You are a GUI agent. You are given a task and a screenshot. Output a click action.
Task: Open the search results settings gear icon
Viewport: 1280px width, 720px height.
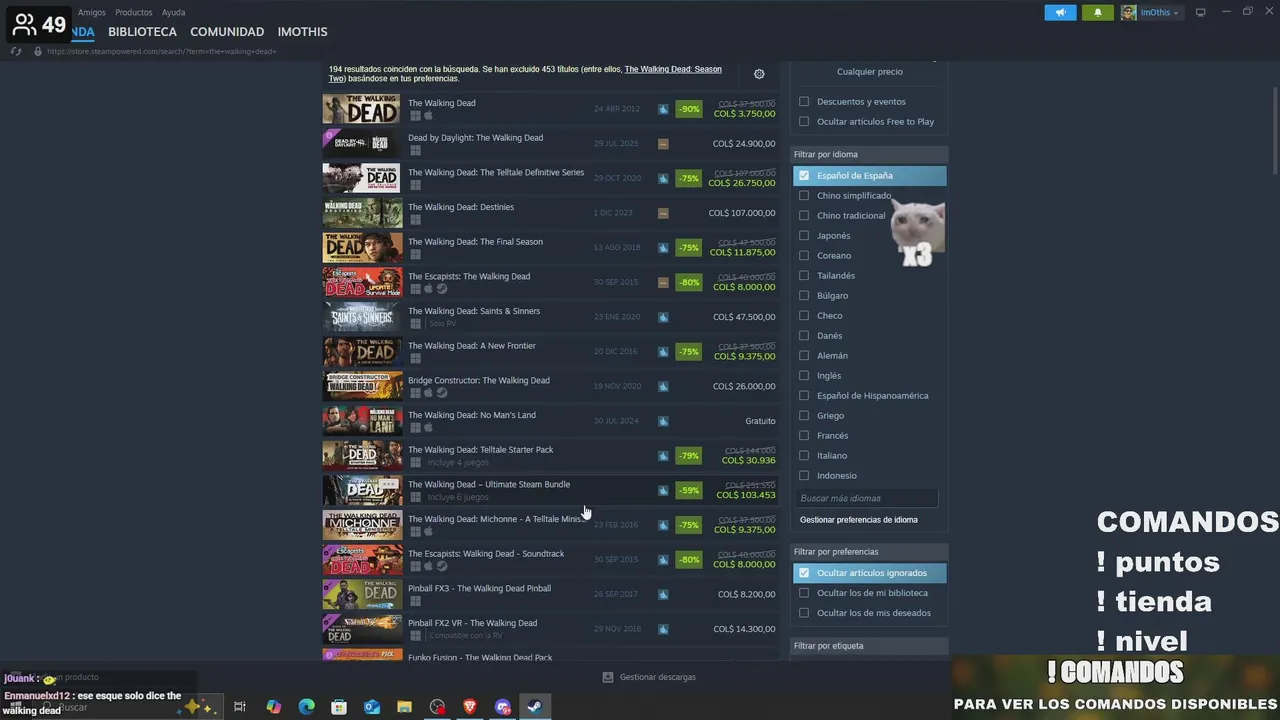click(x=759, y=74)
